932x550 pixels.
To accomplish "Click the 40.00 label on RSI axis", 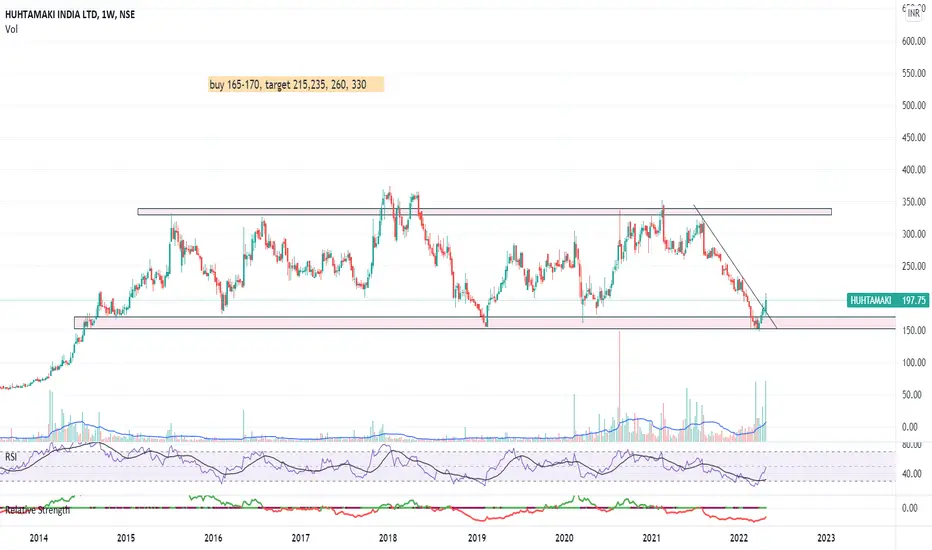I will 912,474.
